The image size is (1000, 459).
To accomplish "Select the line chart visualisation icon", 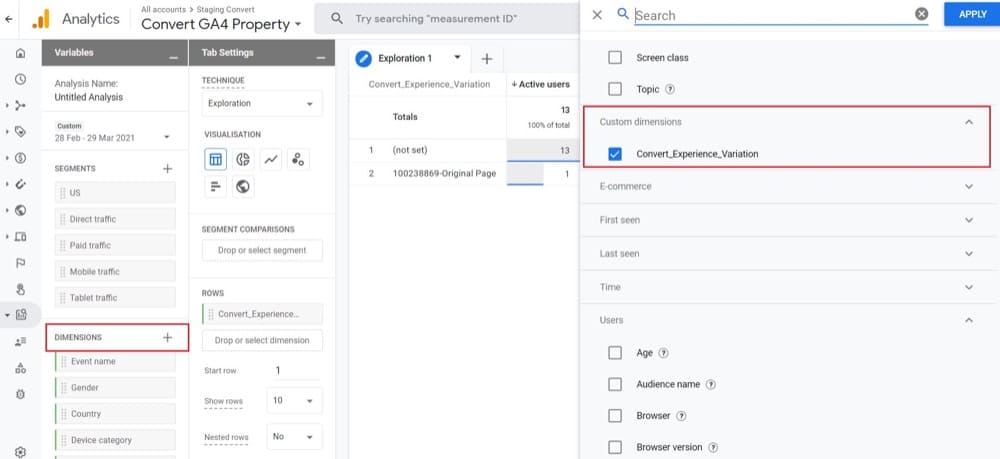I will point(270,159).
